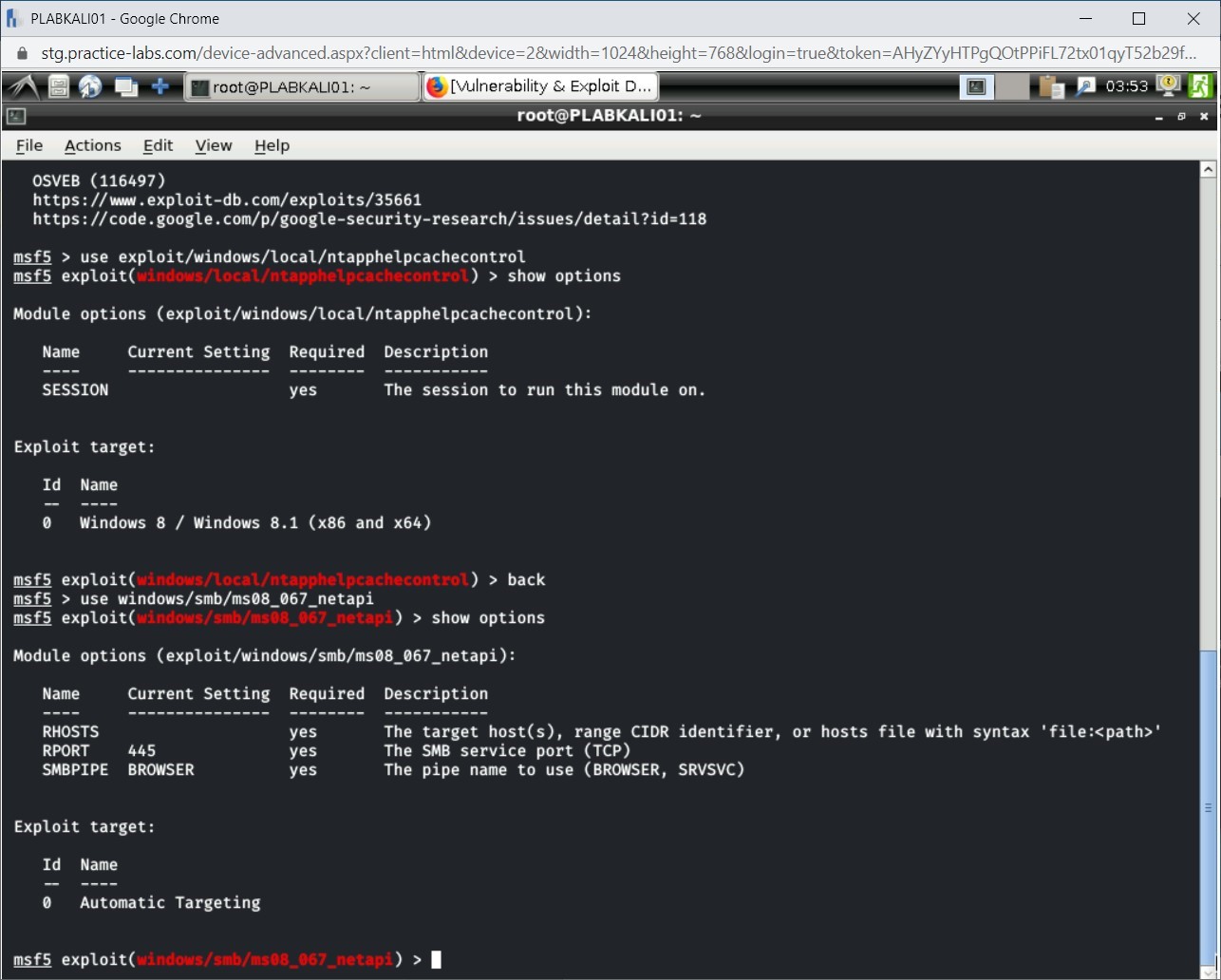This screenshot has height=980, width=1221.
Task: Launch the file manager from the top panel
Action: pyautogui.click(x=59, y=85)
